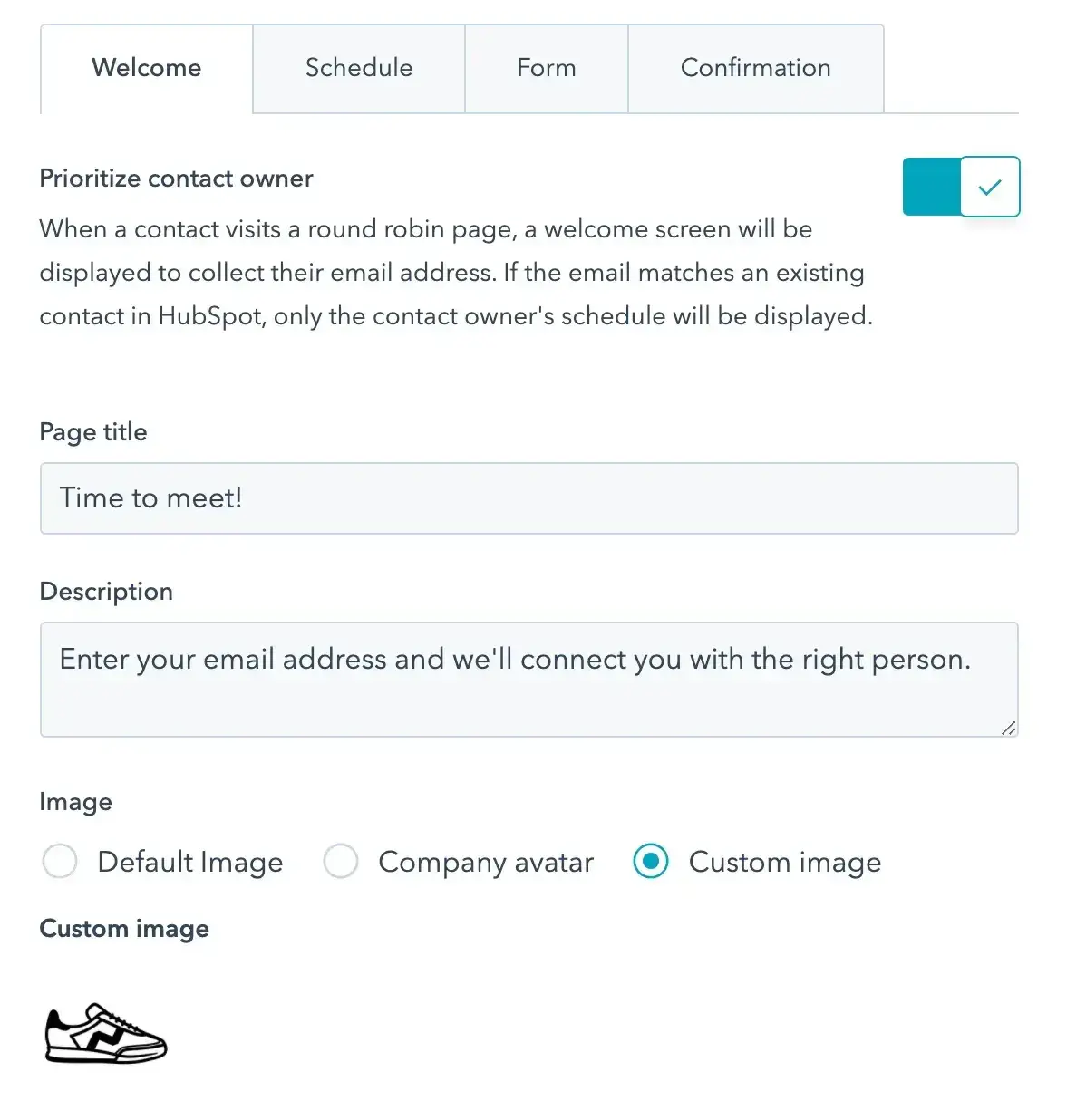Viewport: 1086px width, 1120px height.
Task: Click the textarea resize handle
Action: pyautogui.click(x=1009, y=729)
